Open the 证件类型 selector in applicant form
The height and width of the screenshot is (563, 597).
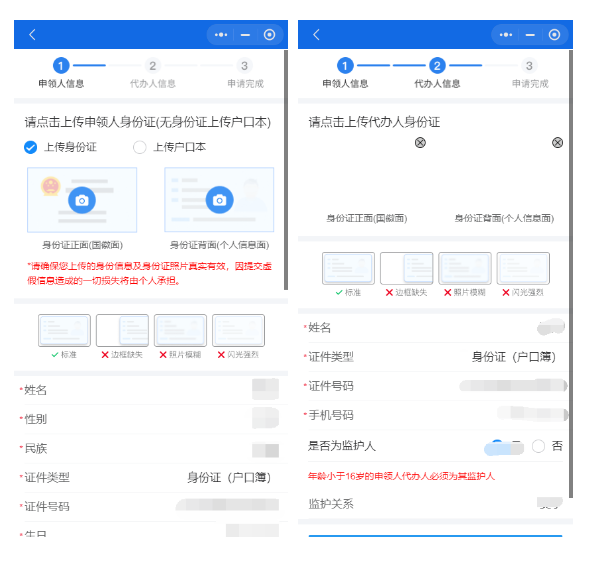(x=151, y=477)
